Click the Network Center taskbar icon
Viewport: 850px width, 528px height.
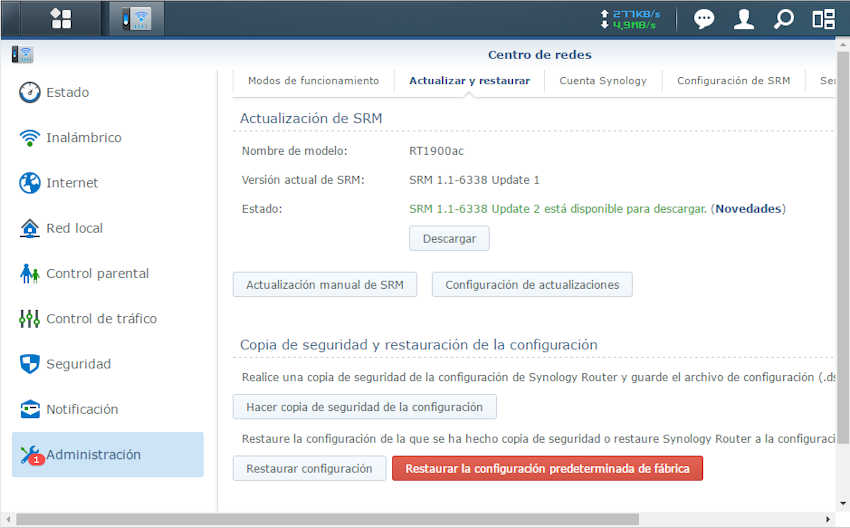(136, 19)
